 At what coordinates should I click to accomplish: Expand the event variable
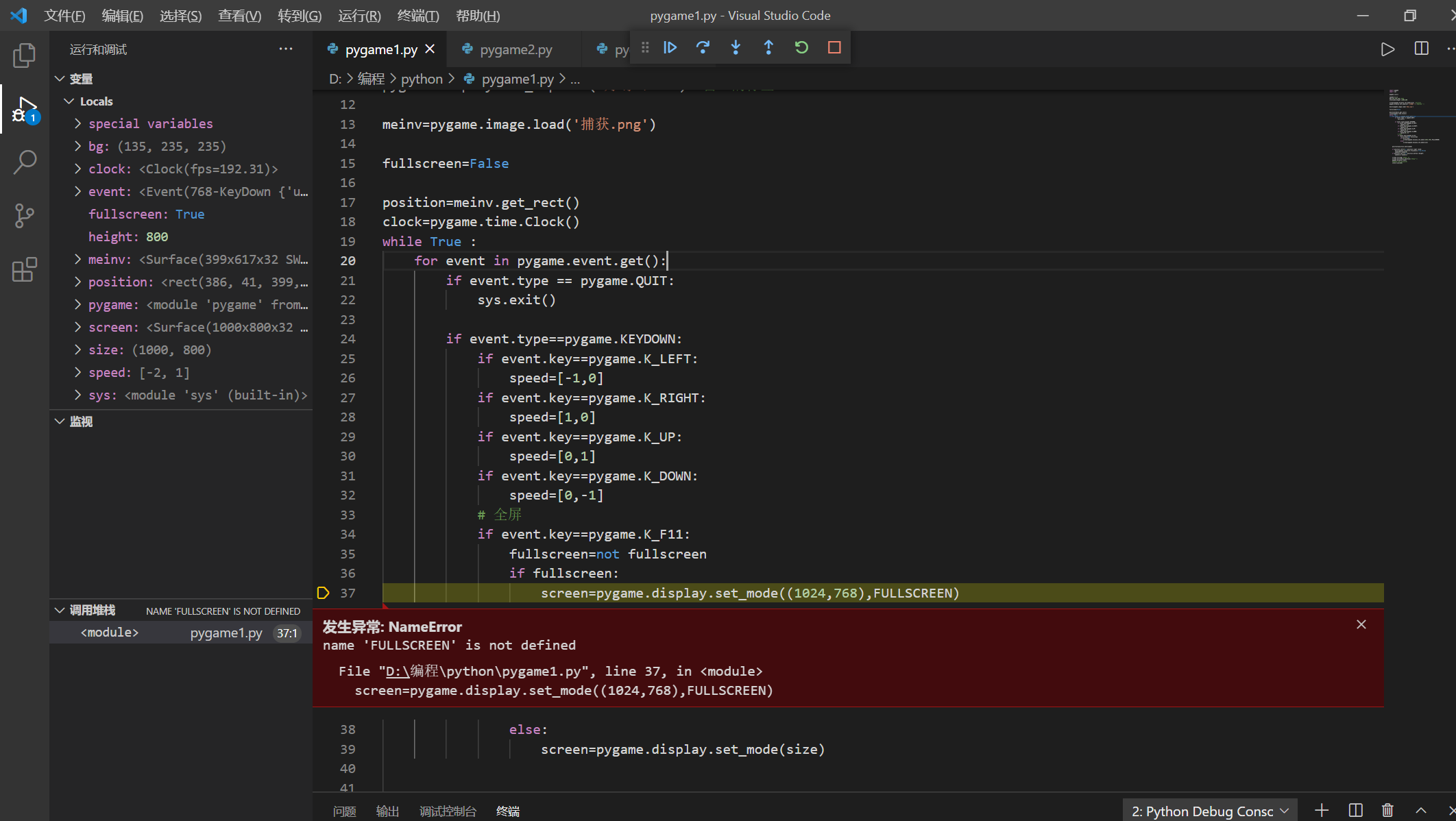click(x=77, y=192)
